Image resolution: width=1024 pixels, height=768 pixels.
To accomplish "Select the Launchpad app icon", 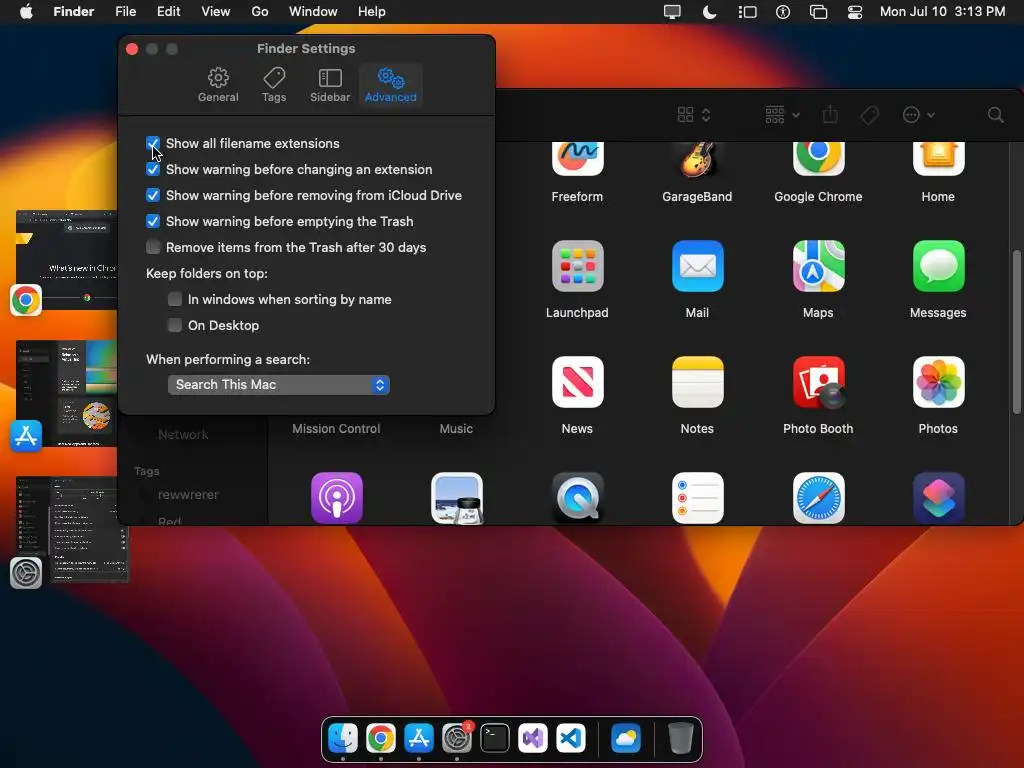I will coord(577,266).
